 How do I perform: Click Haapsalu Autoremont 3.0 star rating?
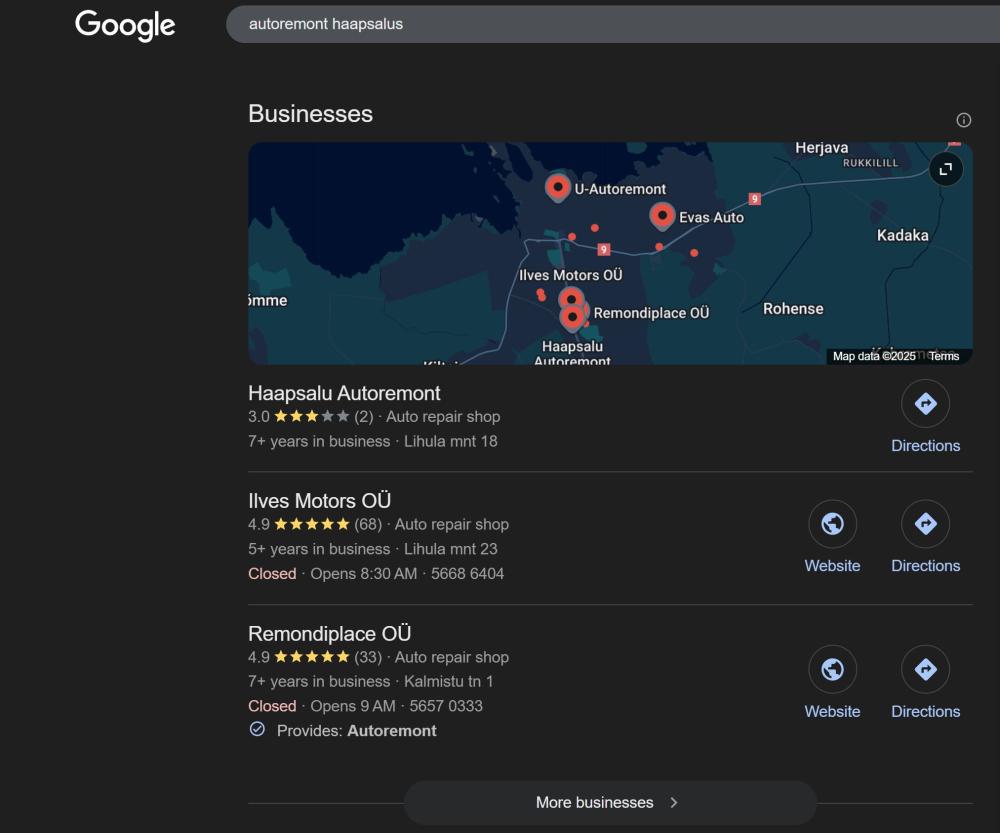(x=311, y=417)
